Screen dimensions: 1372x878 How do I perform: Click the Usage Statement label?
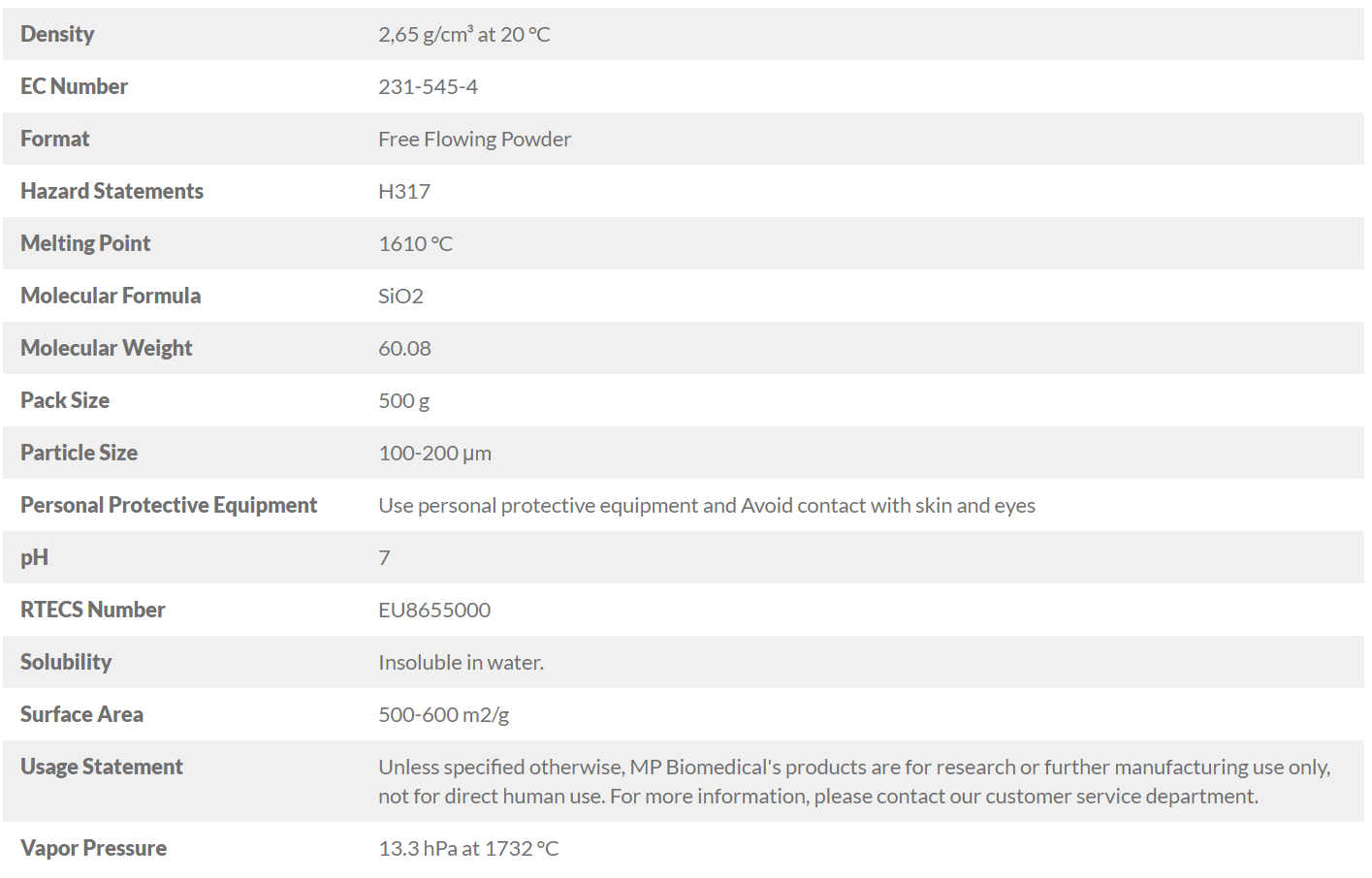(101, 767)
